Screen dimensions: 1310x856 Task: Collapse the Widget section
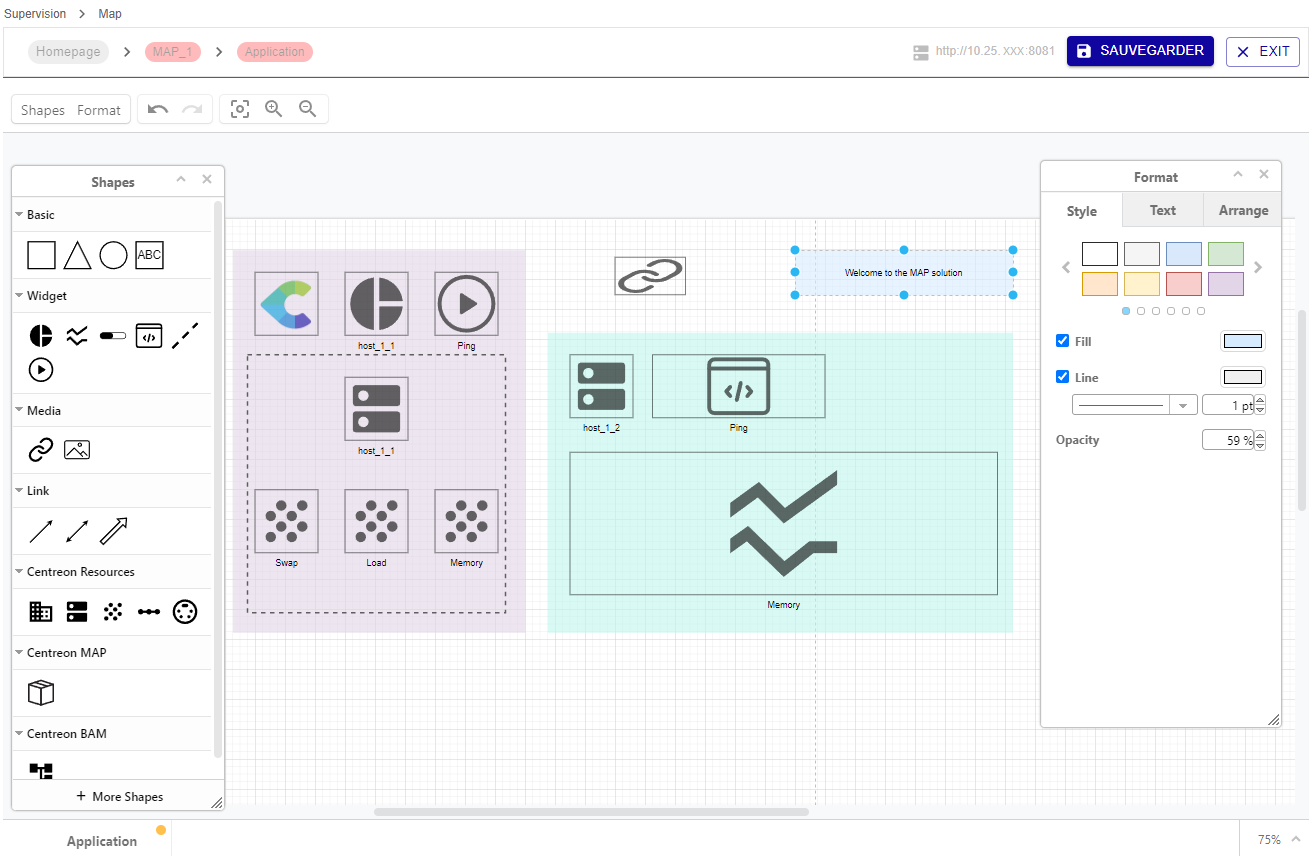click(x=18, y=296)
